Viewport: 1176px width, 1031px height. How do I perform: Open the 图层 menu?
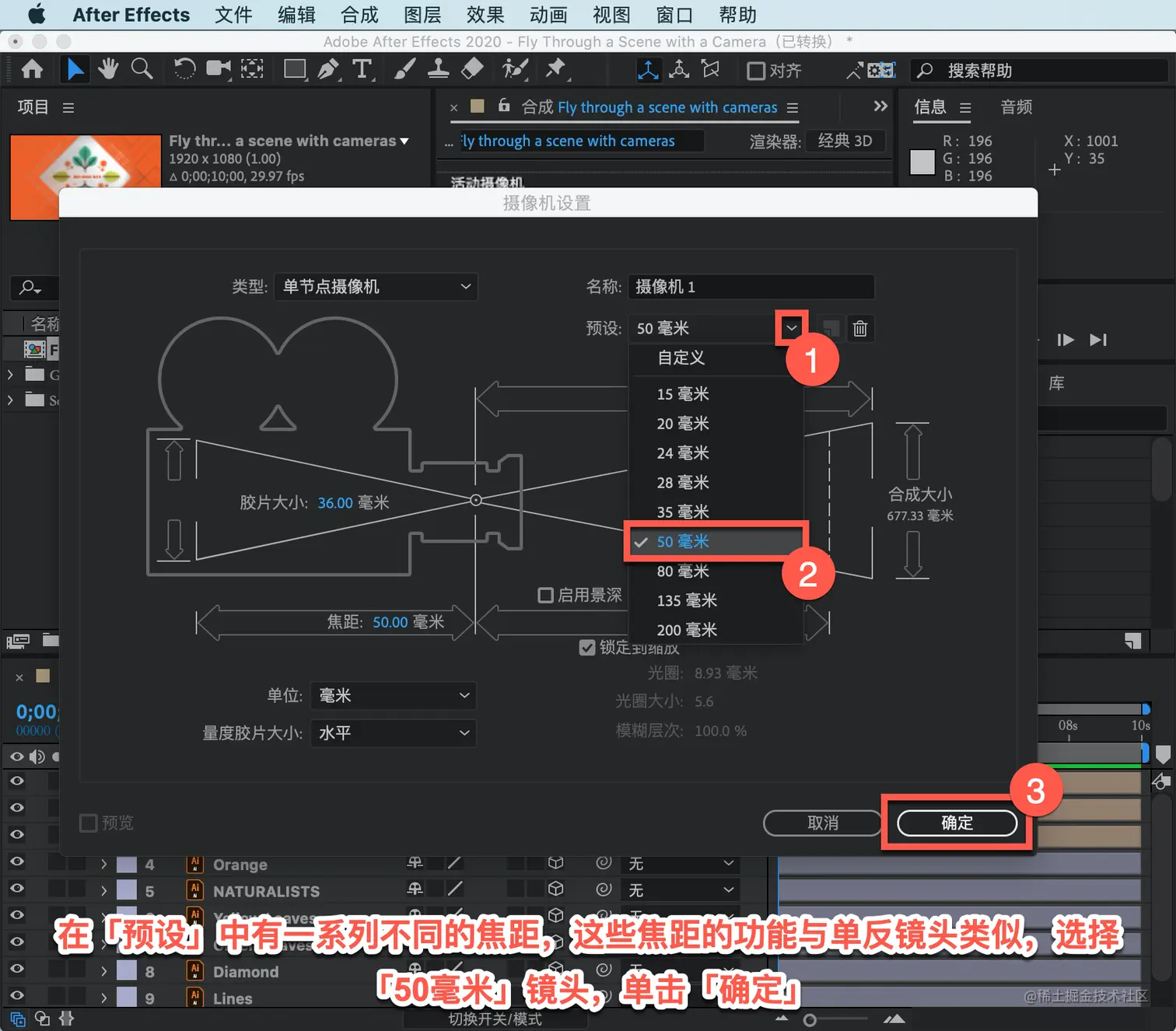(422, 15)
